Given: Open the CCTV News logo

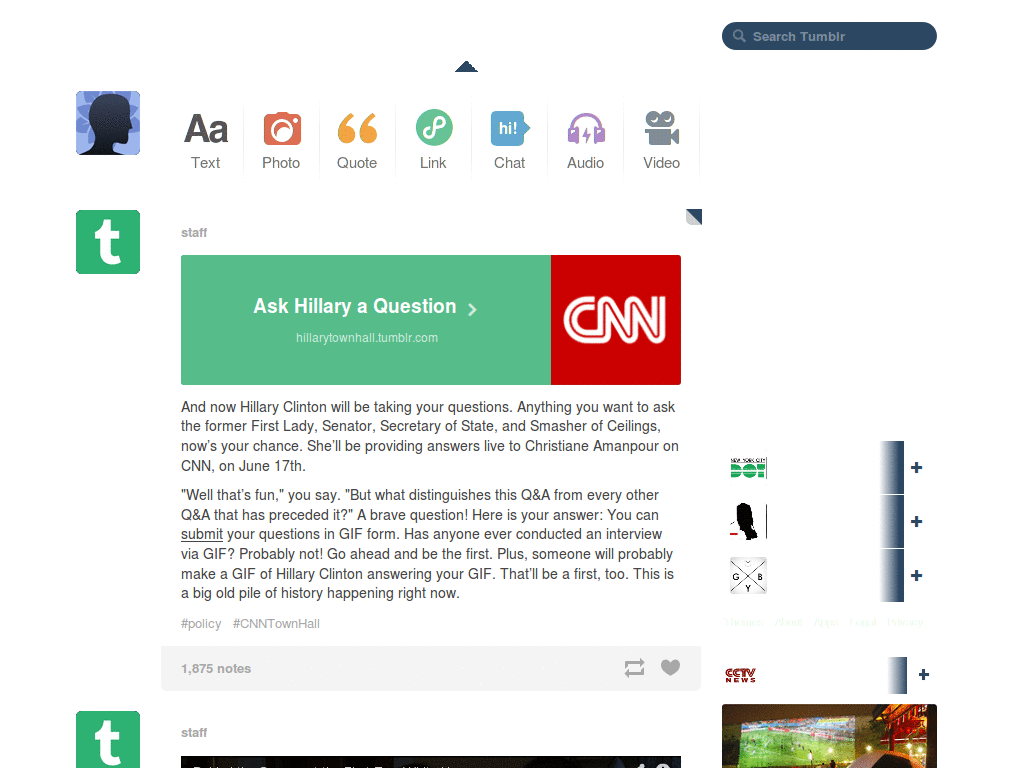Looking at the screenshot, I should [x=741, y=675].
